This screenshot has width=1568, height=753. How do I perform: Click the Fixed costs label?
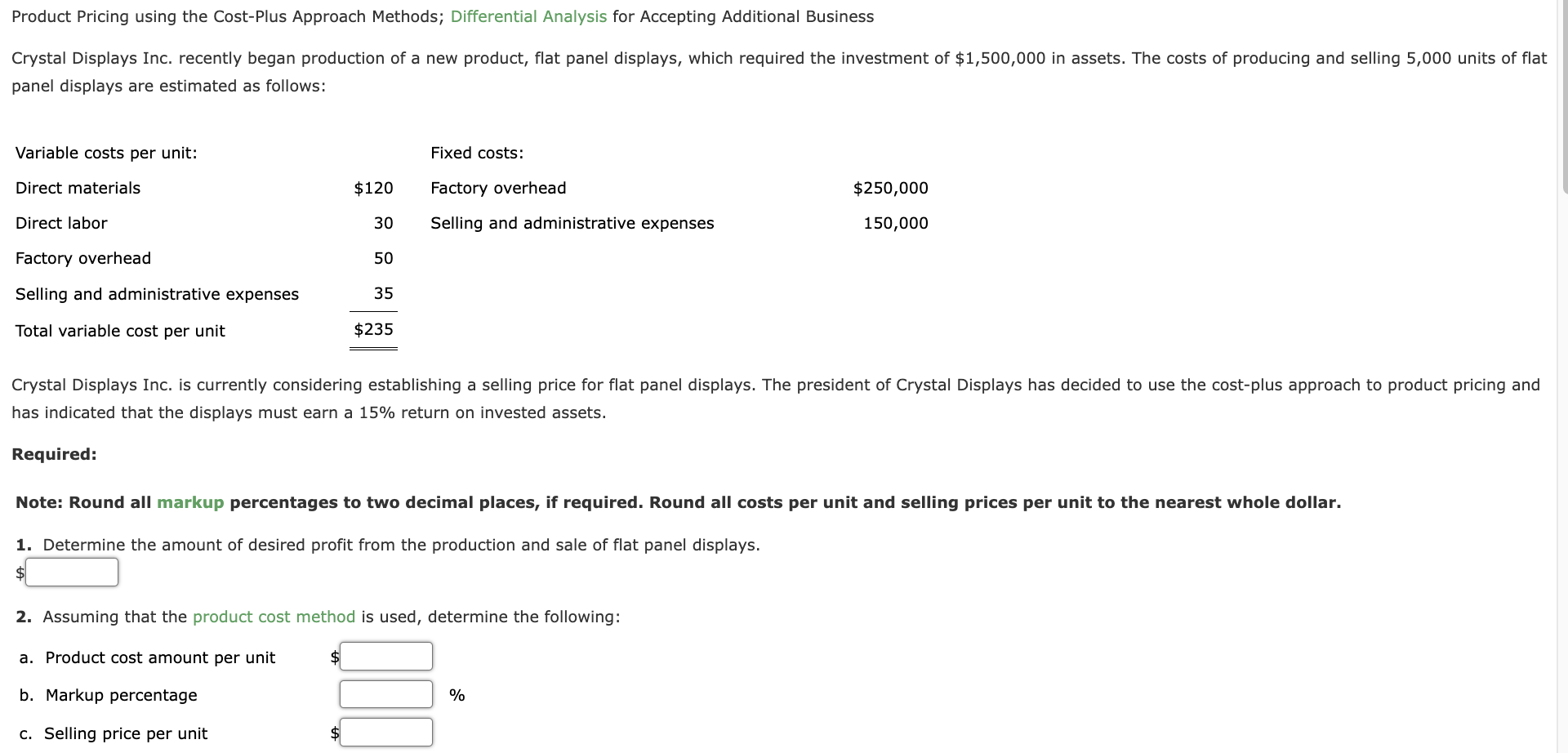(x=477, y=153)
